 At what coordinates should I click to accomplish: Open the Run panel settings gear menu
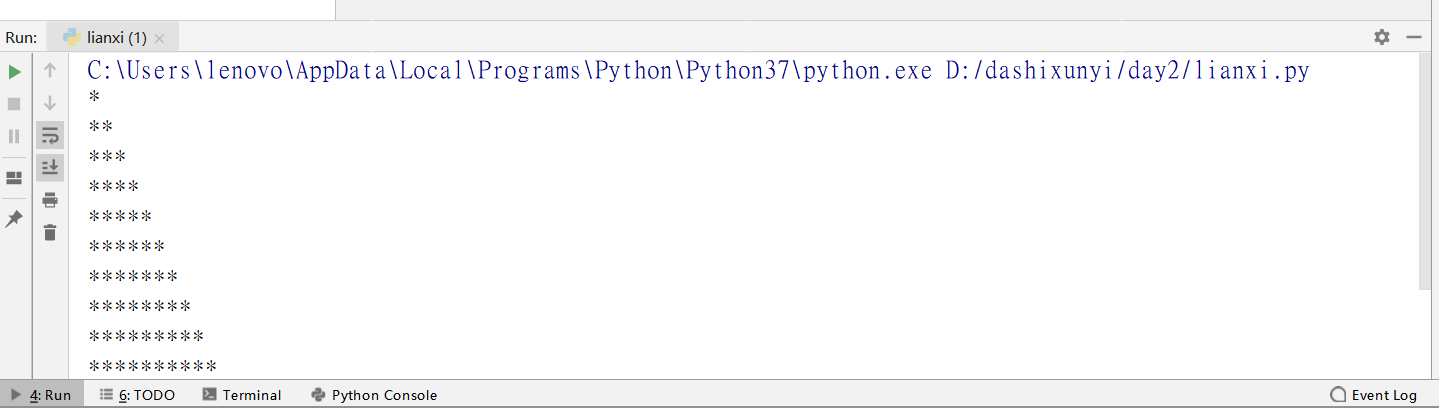(x=1382, y=37)
